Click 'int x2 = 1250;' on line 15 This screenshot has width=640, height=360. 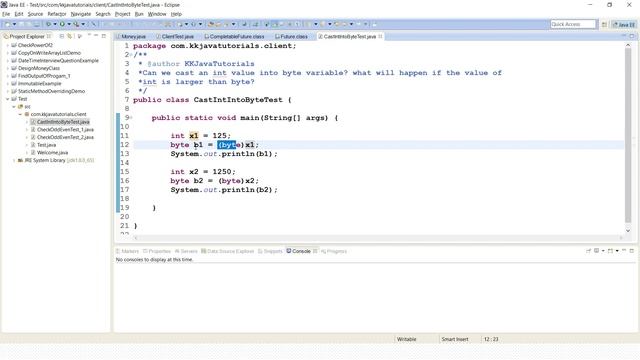203,172
